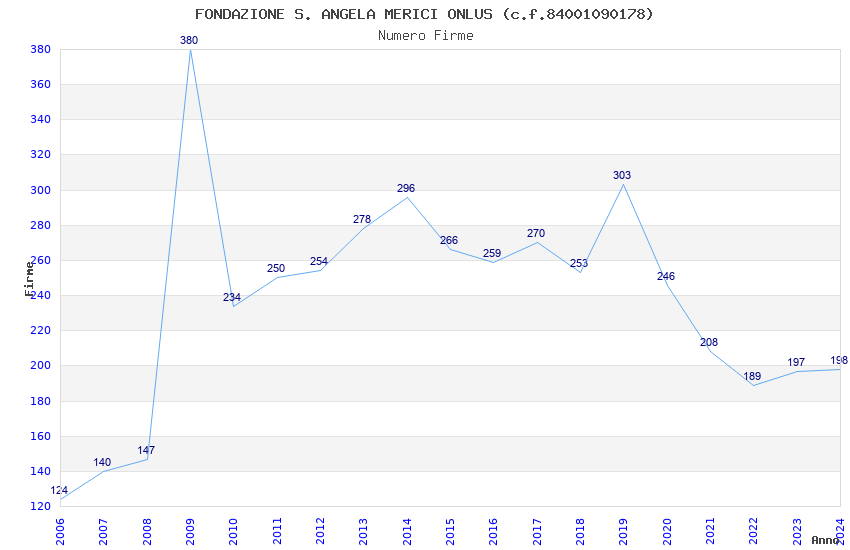
Task: Select the x-axis year 2015
Action: (450, 532)
